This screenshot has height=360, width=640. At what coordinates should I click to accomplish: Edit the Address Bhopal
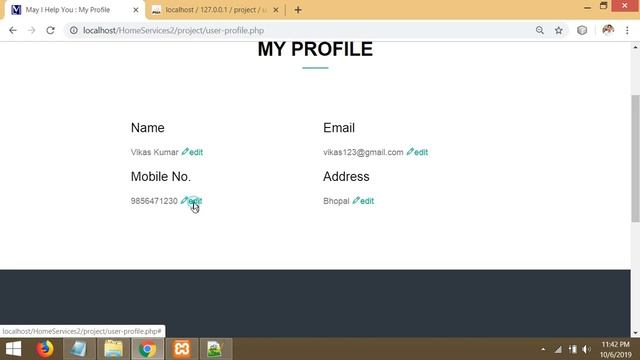coord(363,201)
